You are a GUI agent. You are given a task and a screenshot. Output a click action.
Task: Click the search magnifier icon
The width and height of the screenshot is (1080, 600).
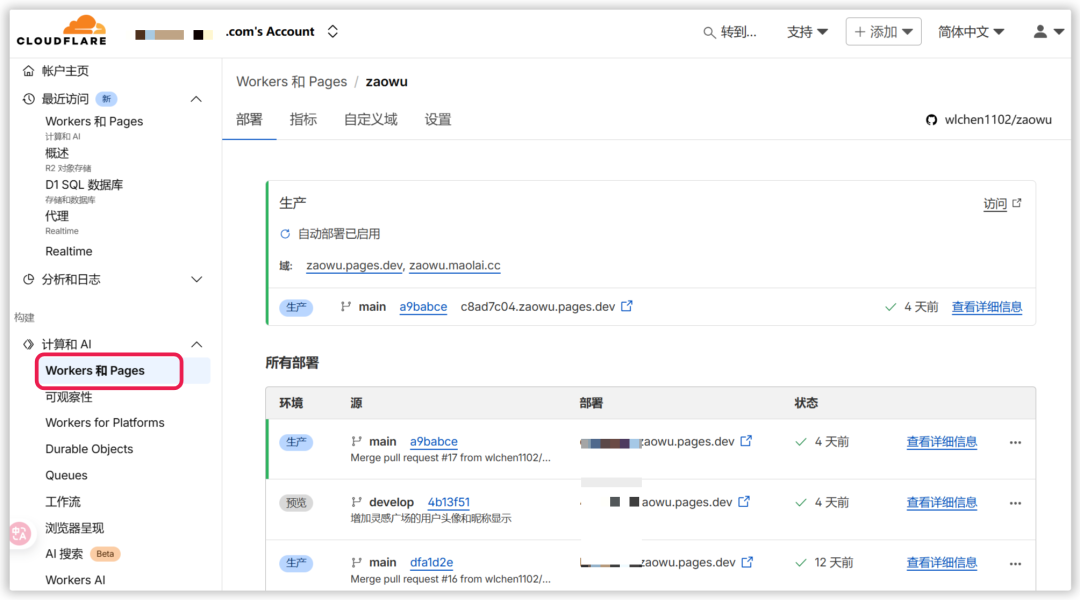(x=709, y=32)
